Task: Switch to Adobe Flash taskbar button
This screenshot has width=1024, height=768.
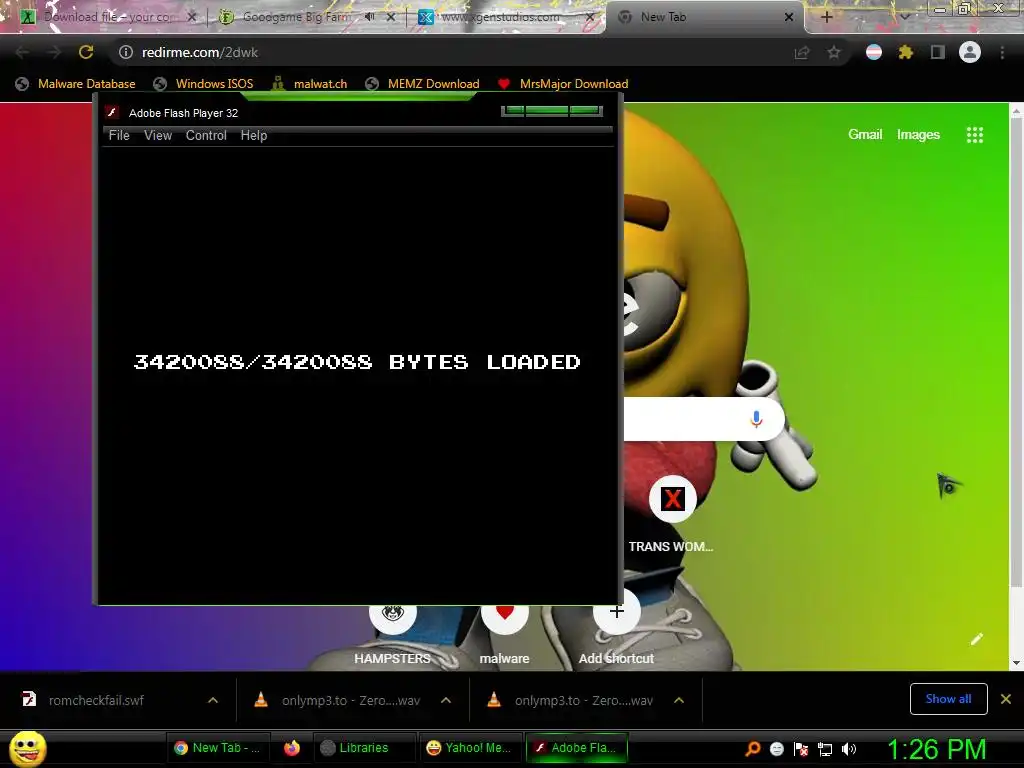Action: (x=577, y=748)
